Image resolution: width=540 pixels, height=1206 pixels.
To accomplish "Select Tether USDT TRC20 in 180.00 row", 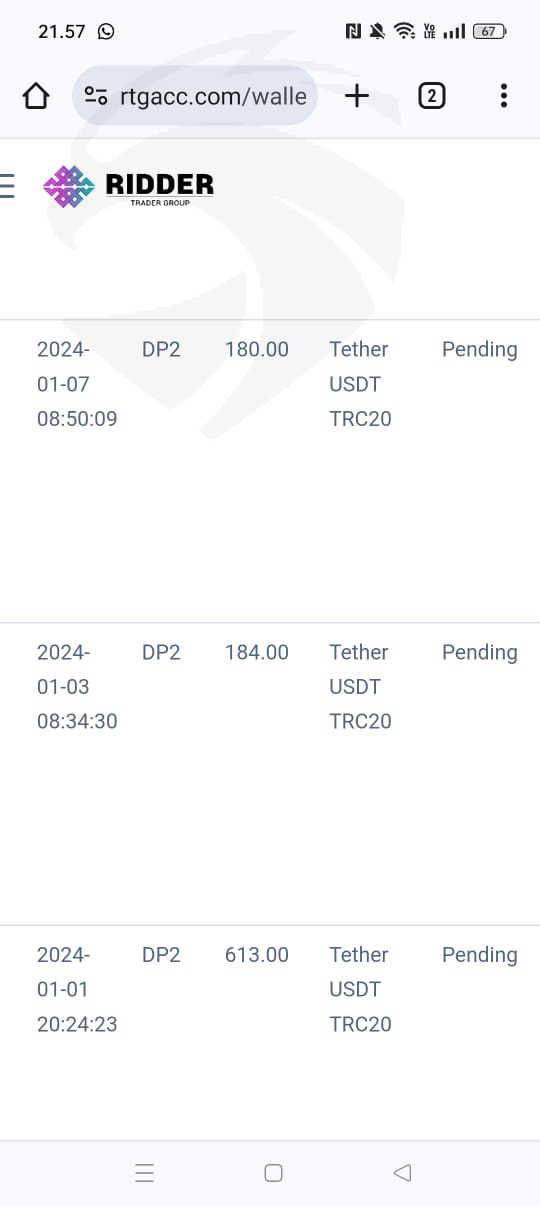I will coord(360,384).
